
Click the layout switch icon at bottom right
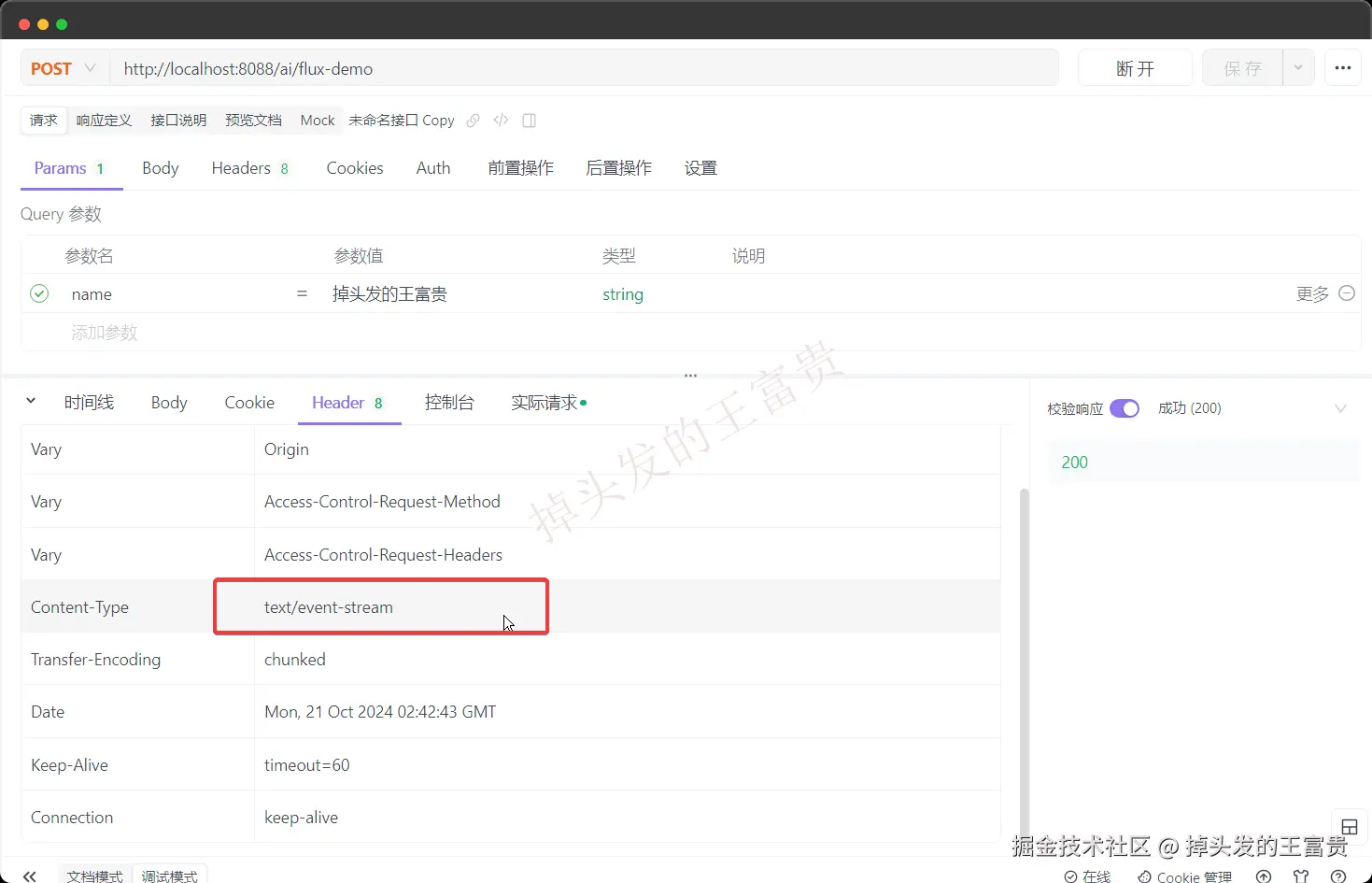[1349, 828]
